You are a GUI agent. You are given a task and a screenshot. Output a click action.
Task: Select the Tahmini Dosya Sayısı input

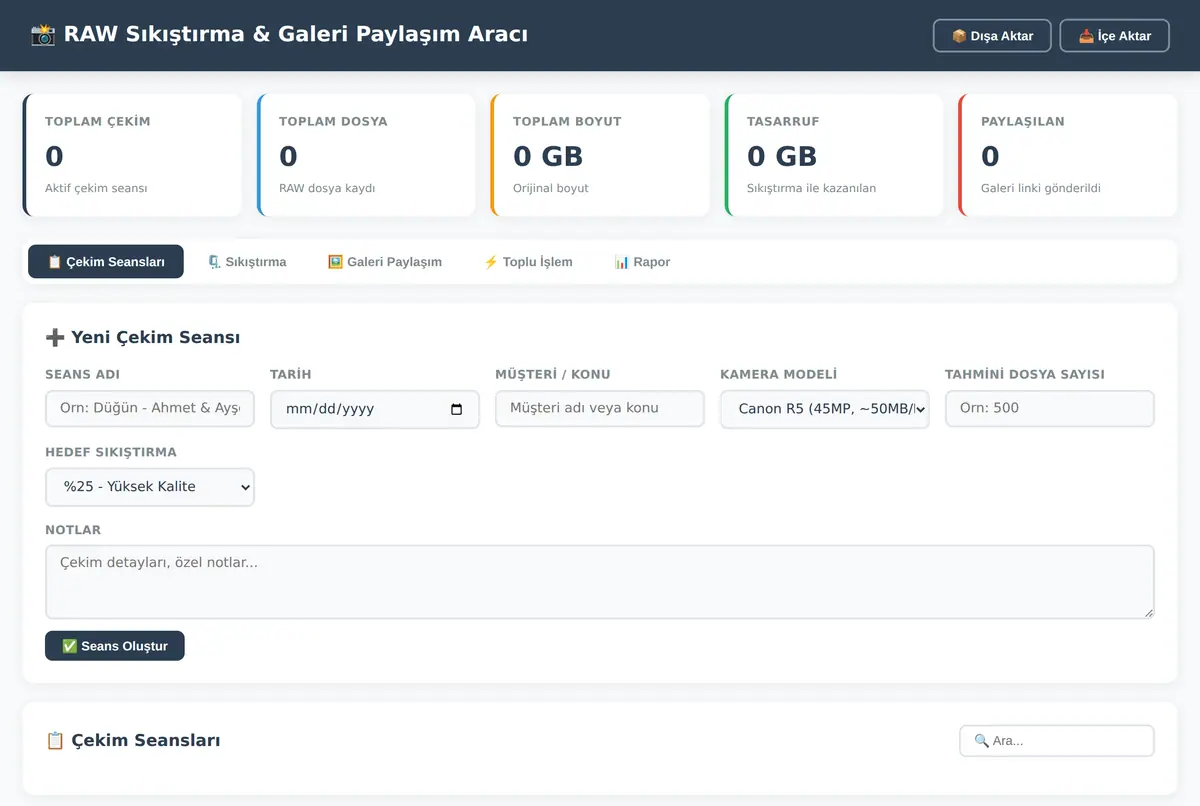pyautogui.click(x=1050, y=408)
